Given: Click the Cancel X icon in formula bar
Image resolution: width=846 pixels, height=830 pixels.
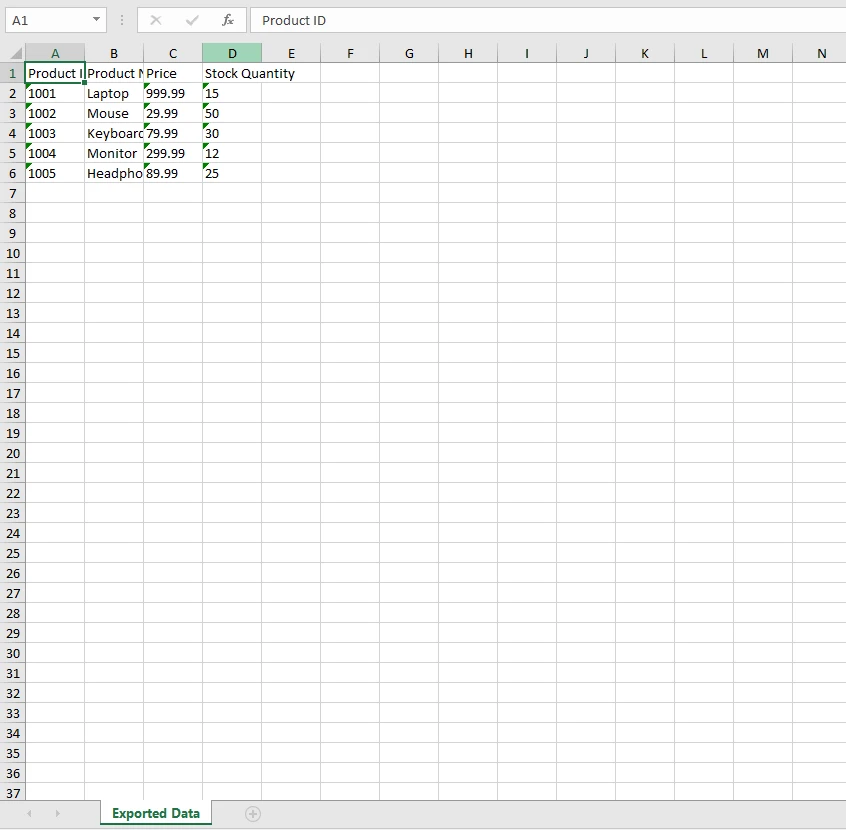Looking at the screenshot, I should click(x=156, y=20).
